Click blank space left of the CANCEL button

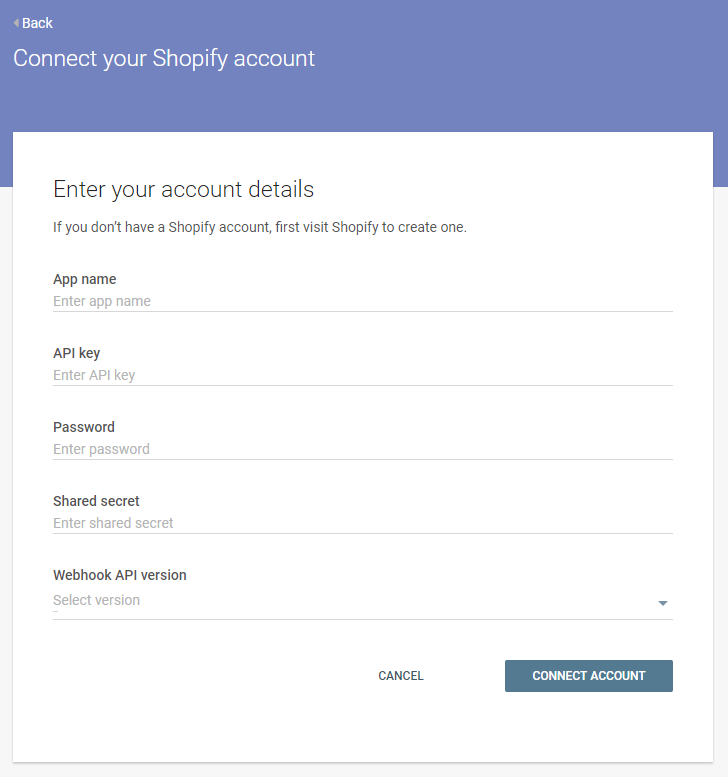click(200, 676)
